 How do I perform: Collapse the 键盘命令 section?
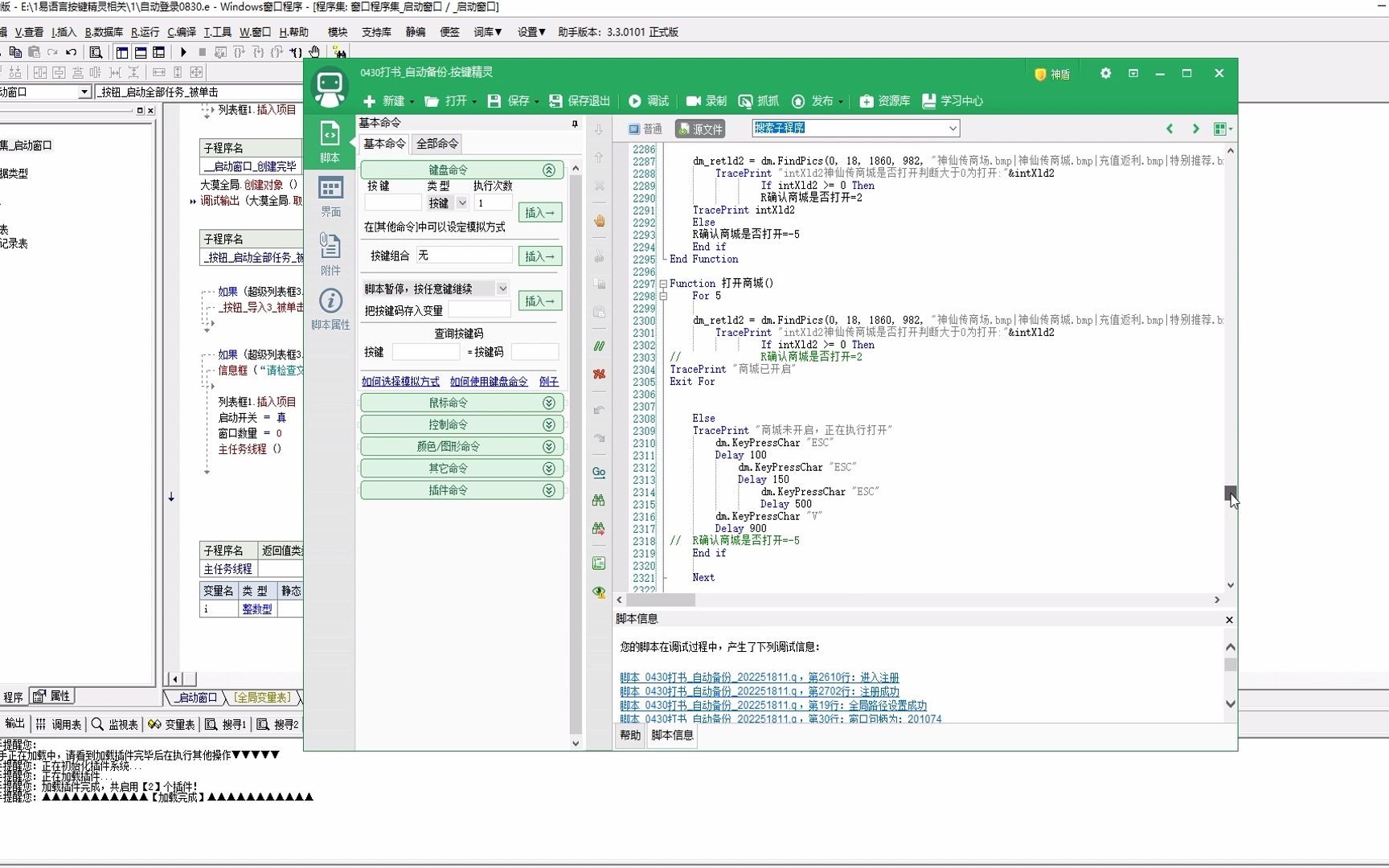[549, 170]
